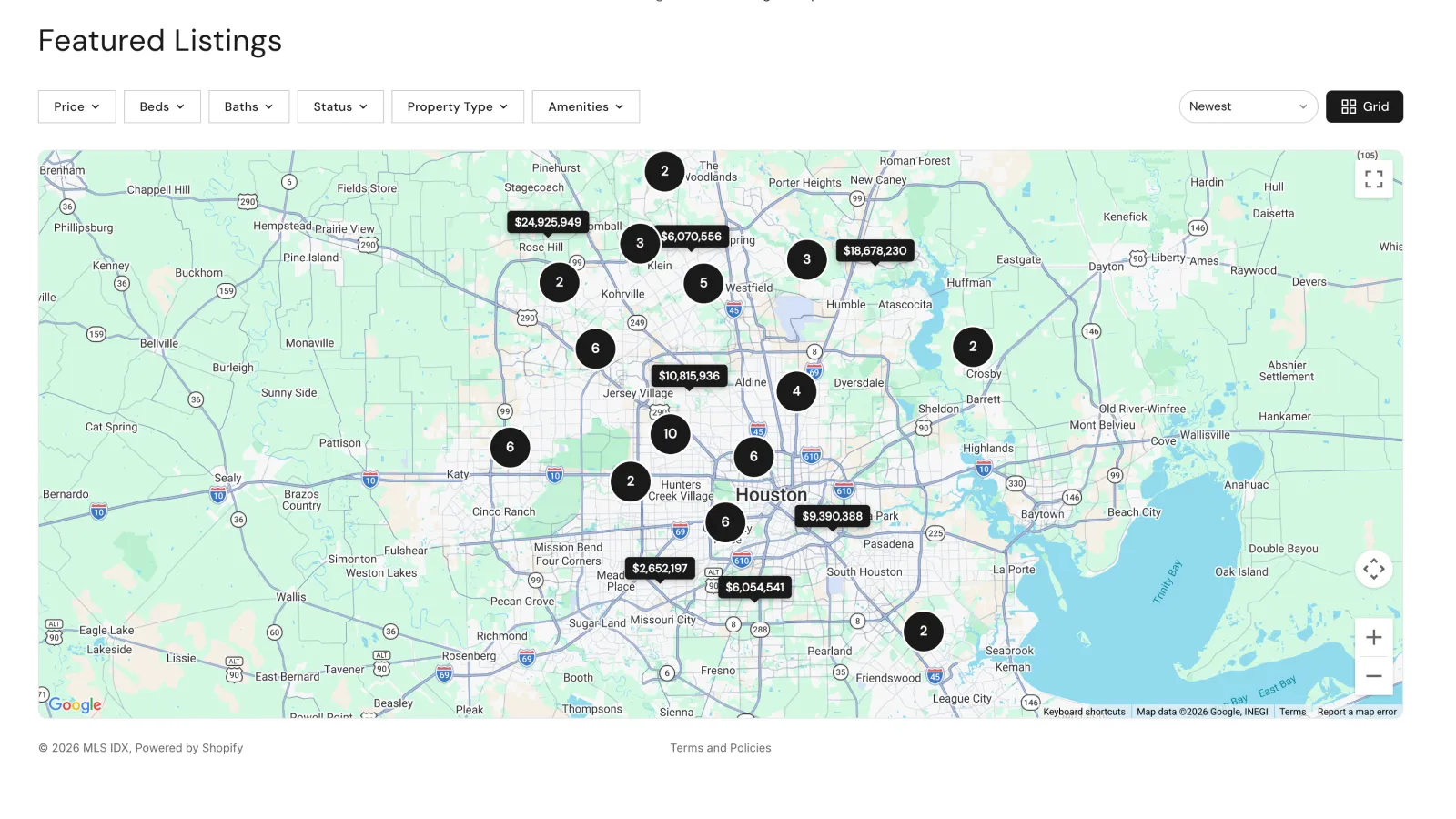The height and width of the screenshot is (819, 1456).
Task: Click the $24,925,949 price marker
Action: point(548,221)
